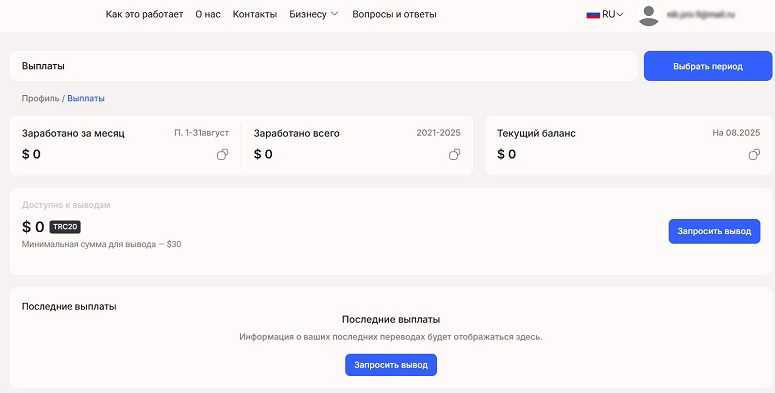
Task: Click the TRC20 badge
Action: (65, 227)
